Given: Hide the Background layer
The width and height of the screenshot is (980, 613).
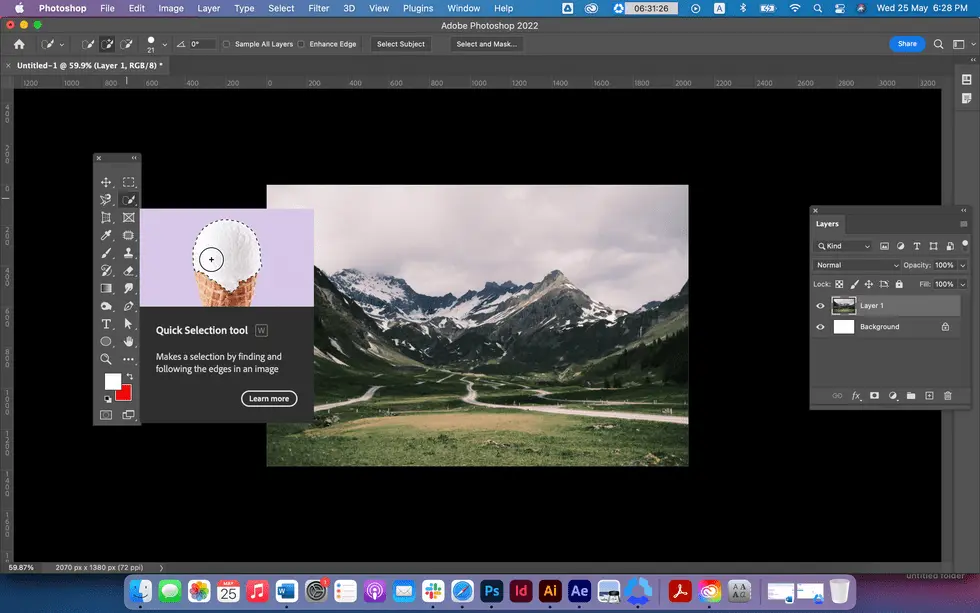Looking at the screenshot, I should coord(820,327).
